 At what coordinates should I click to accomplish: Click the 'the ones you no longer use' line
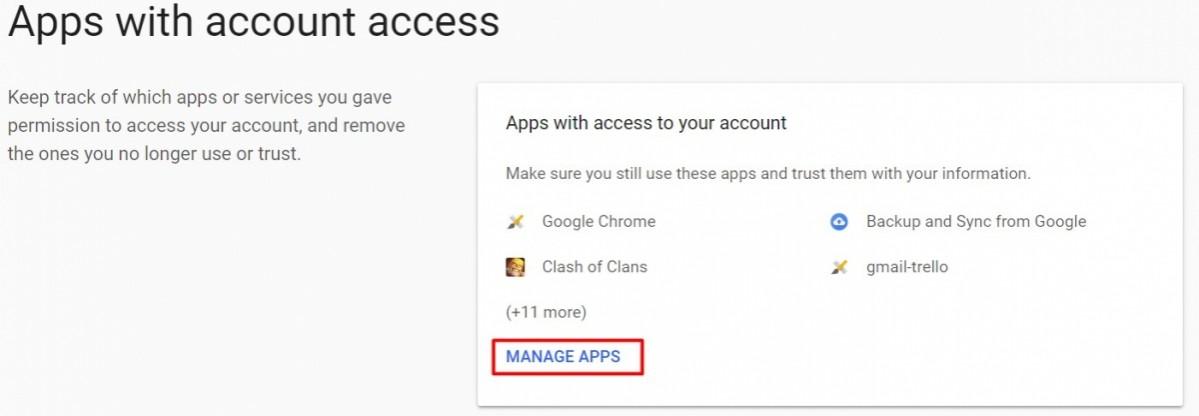(154, 155)
